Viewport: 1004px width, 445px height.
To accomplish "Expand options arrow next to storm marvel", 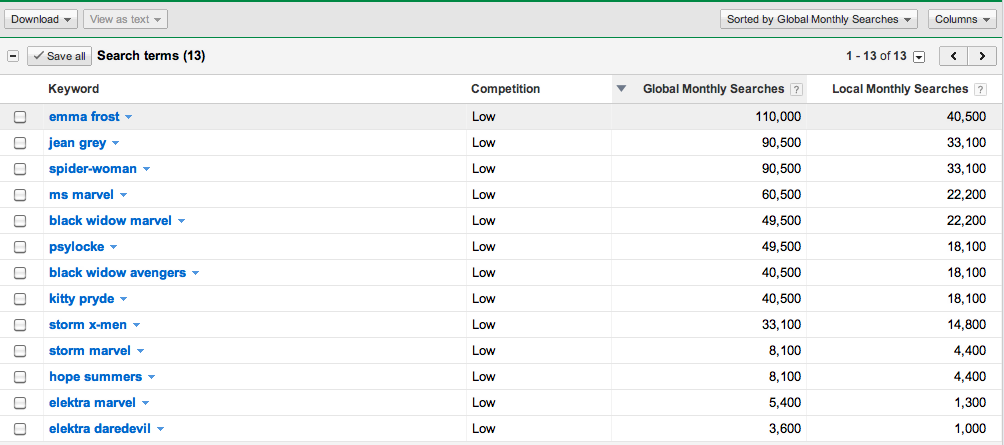I will coord(140,352).
